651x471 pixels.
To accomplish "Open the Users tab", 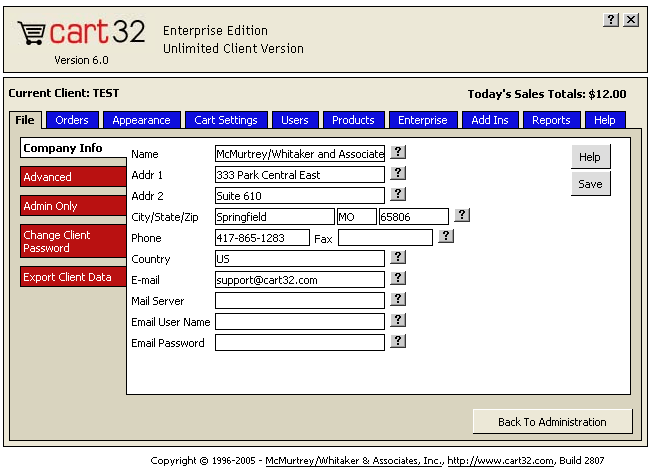I will (x=295, y=120).
